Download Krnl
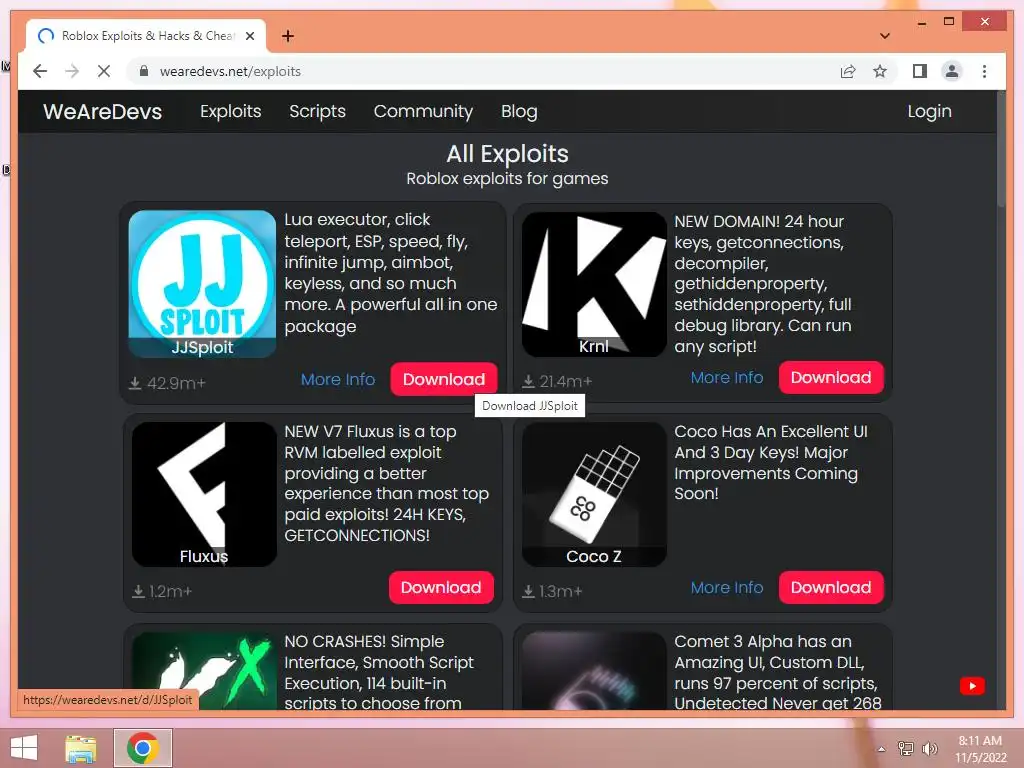 831,377
